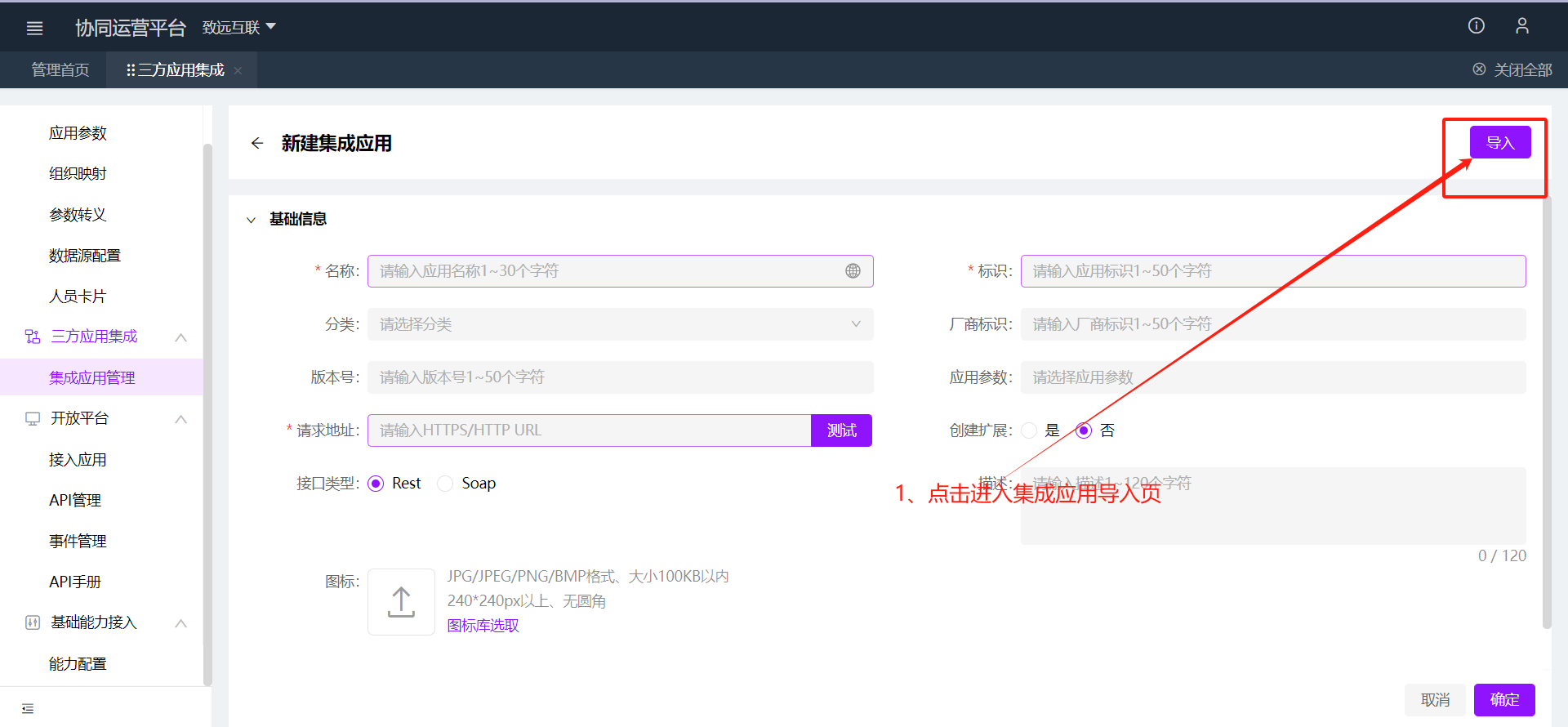Viewport: 1568px width, 727px height.
Task: Open 事件管理 in the sidebar
Action: click(x=78, y=541)
